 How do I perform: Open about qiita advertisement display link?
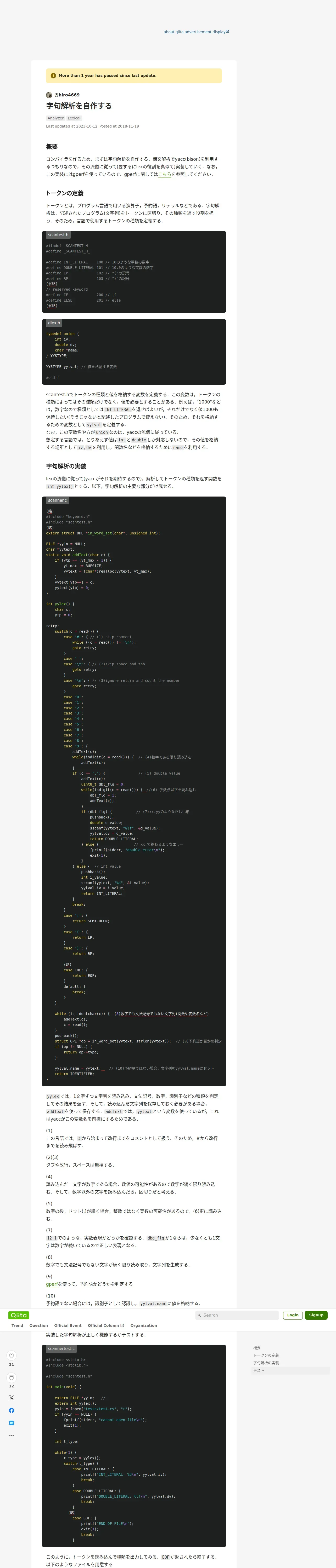coord(196,32)
